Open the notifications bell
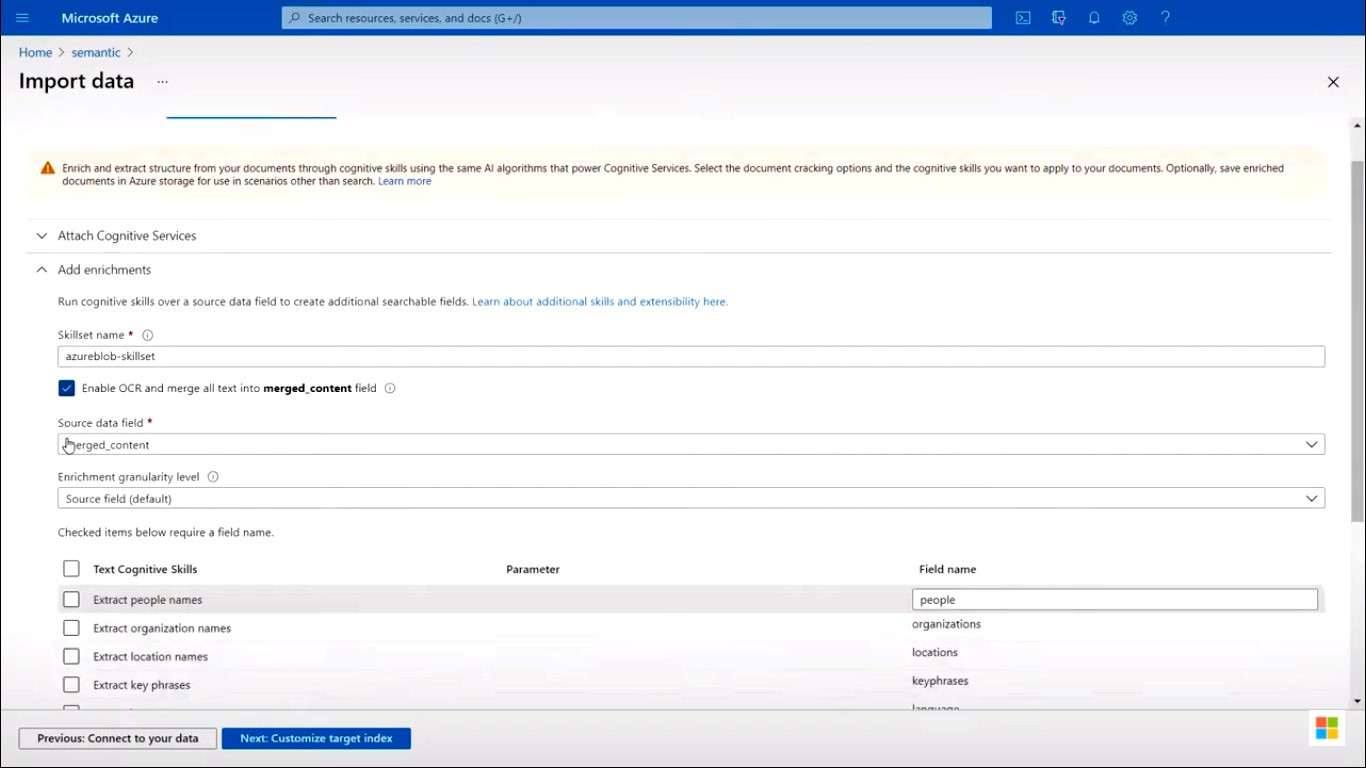1366x768 pixels. coord(1094,18)
